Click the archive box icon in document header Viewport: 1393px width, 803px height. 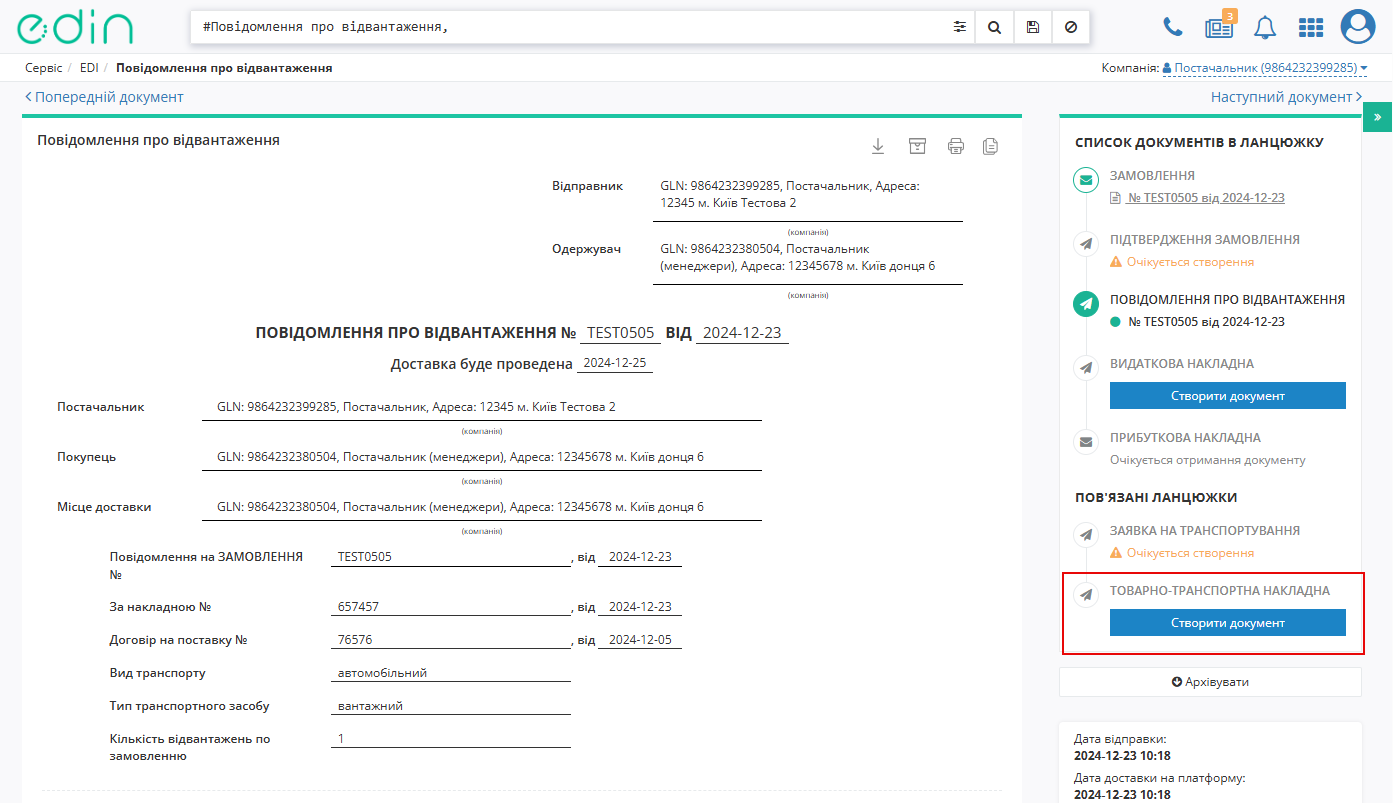coord(917,146)
